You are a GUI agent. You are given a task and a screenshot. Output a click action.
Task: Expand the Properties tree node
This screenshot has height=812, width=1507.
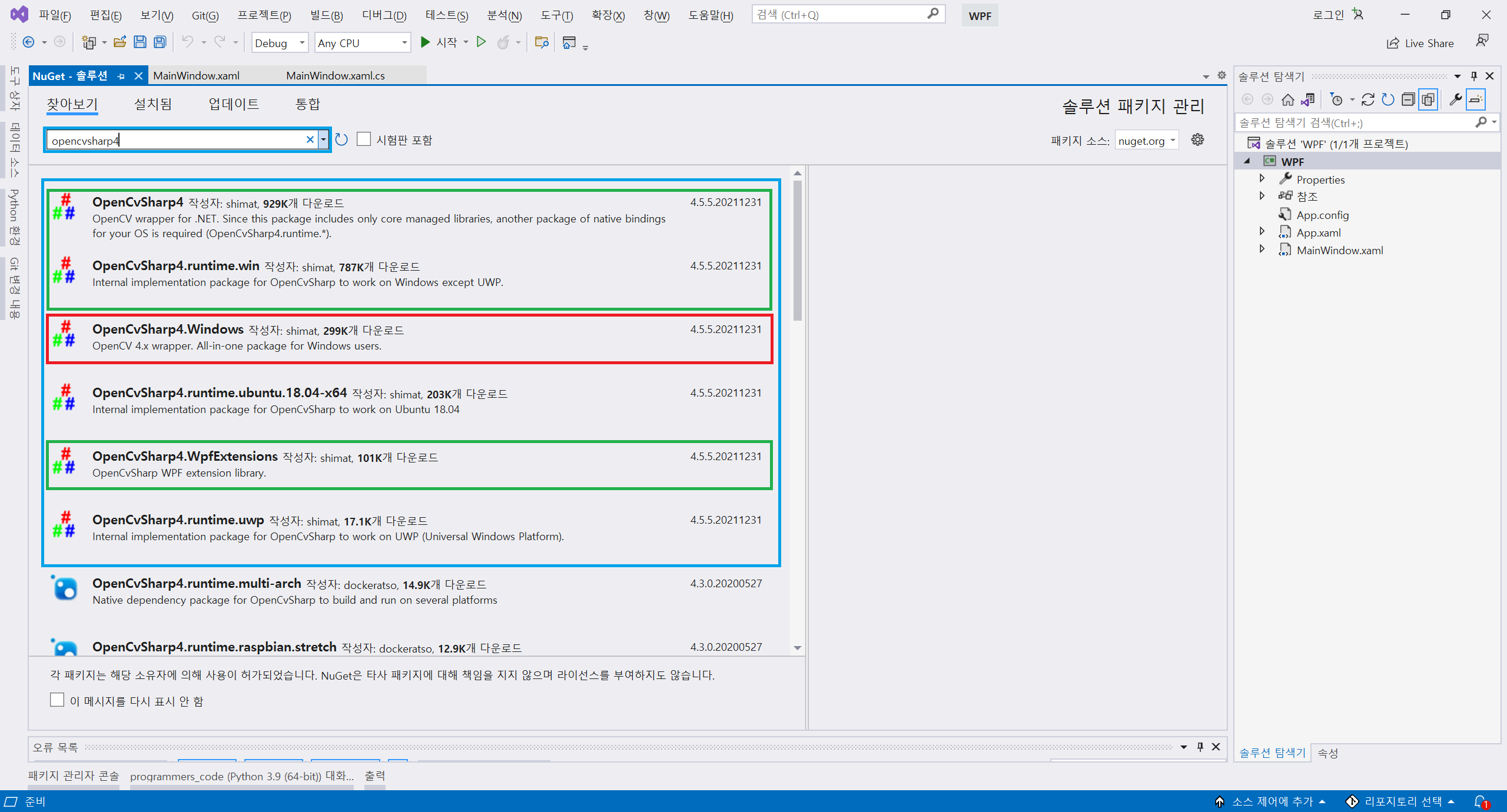[x=1262, y=179]
